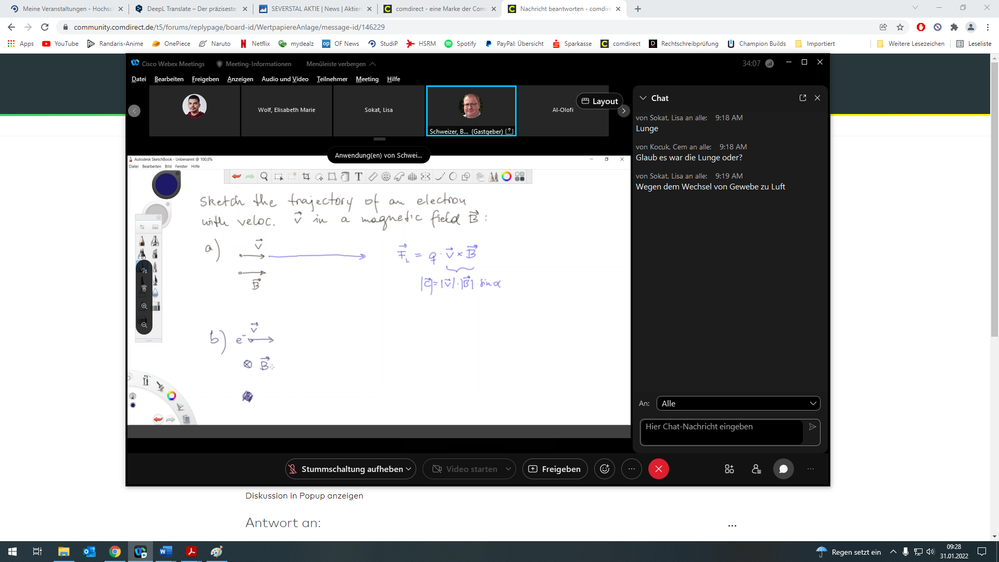Select the SketchBook crop tool
This screenshot has height=562, width=999.
pos(306,177)
